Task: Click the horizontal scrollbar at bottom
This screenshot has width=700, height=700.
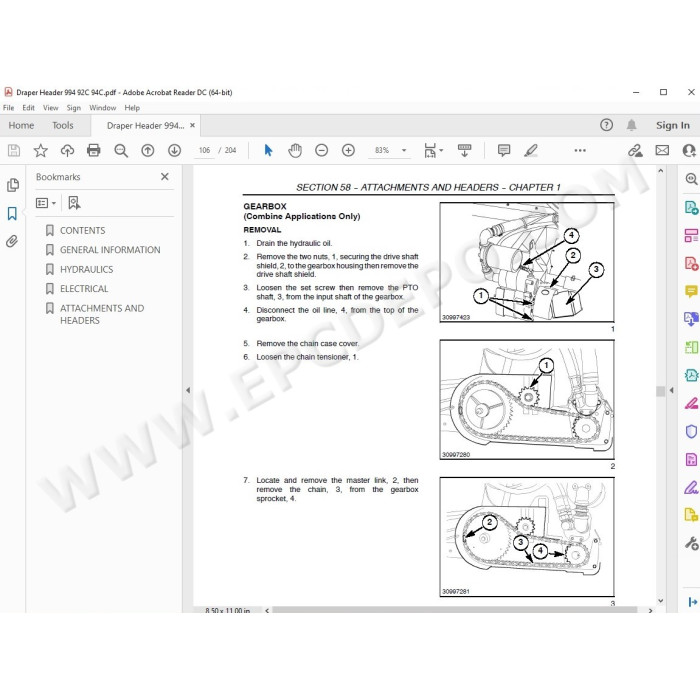Action: tap(454, 610)
